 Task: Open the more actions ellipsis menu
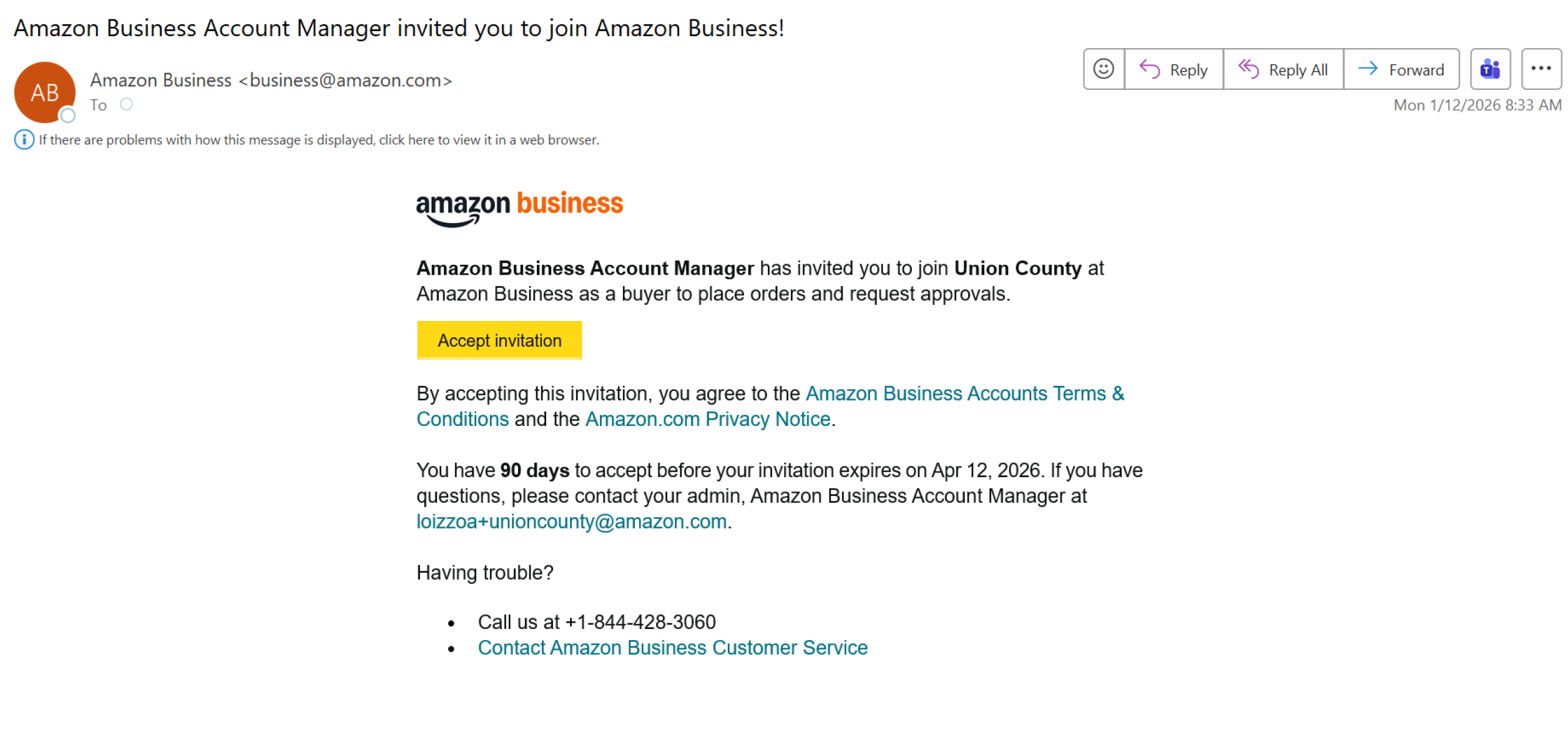(1541, 69)
